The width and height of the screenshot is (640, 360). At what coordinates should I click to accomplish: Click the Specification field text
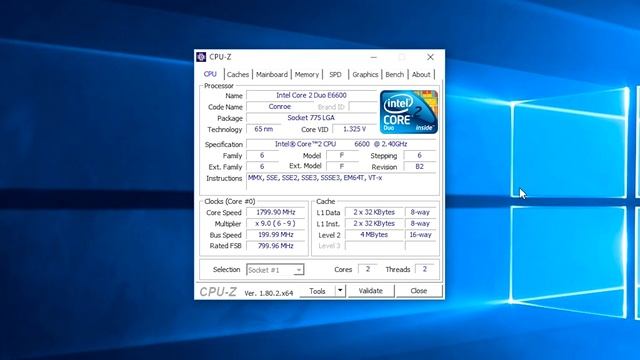point(341,144)
